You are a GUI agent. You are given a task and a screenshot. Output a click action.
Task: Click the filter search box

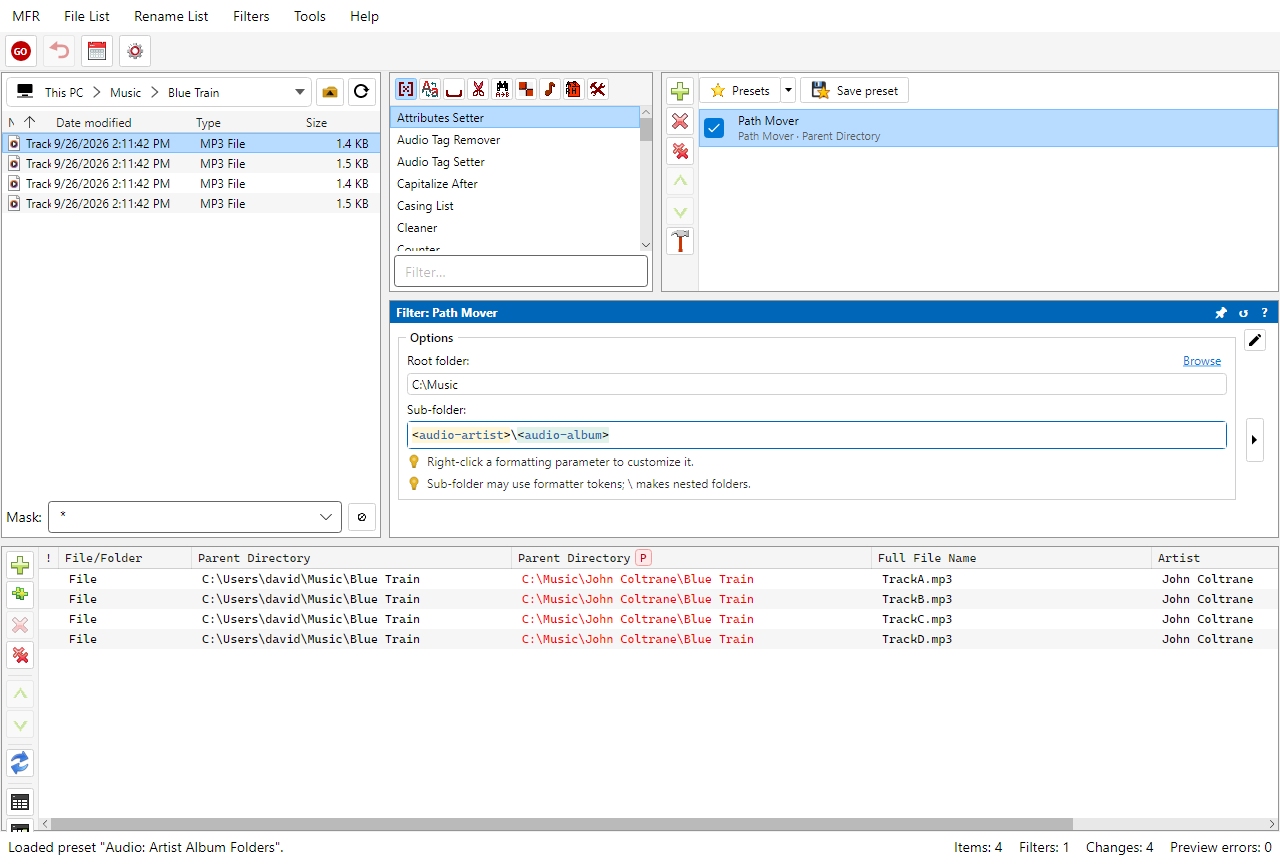(x=521, y=272)
